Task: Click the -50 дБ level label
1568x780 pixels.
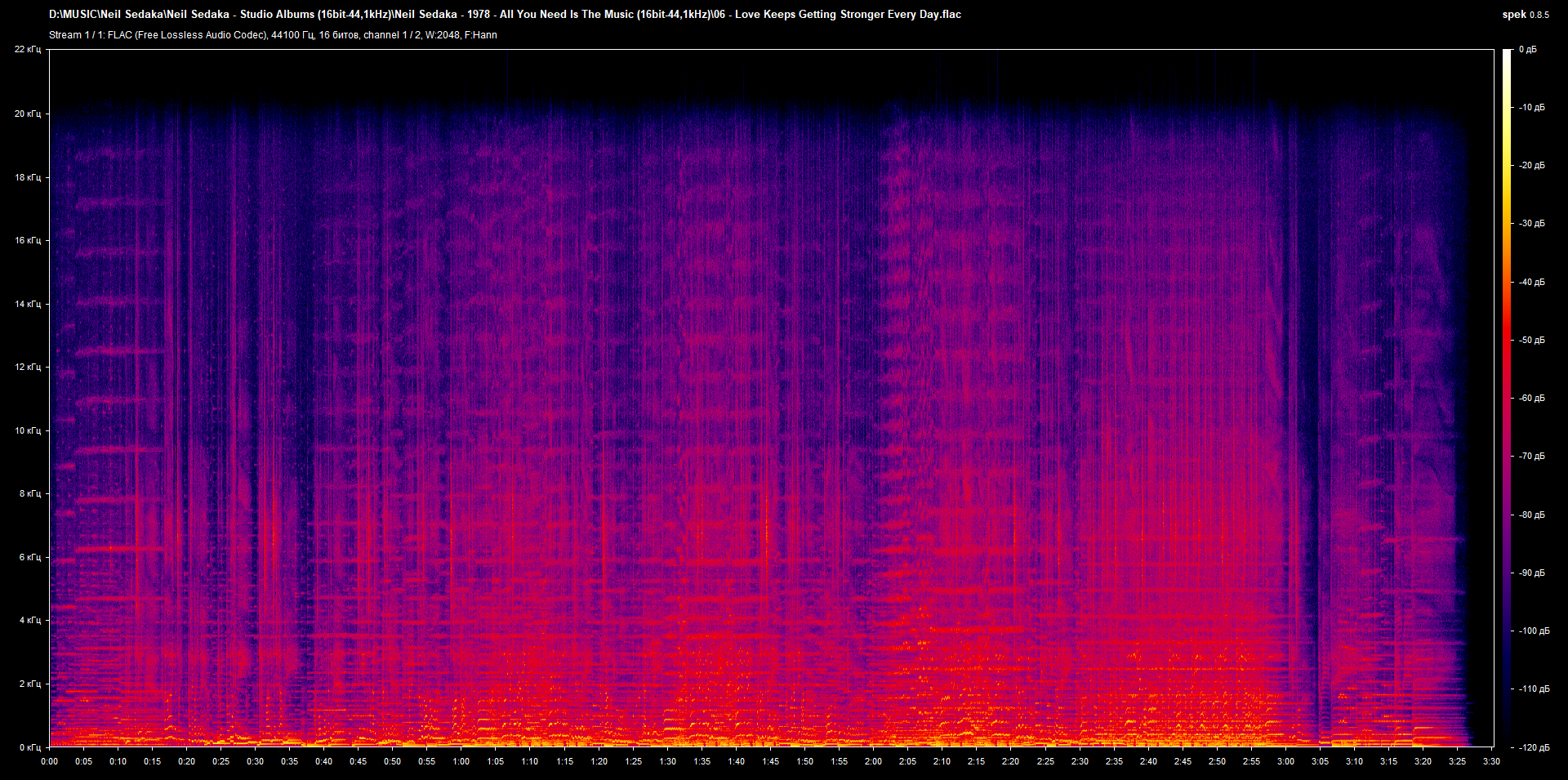Action: point(1531,341)
